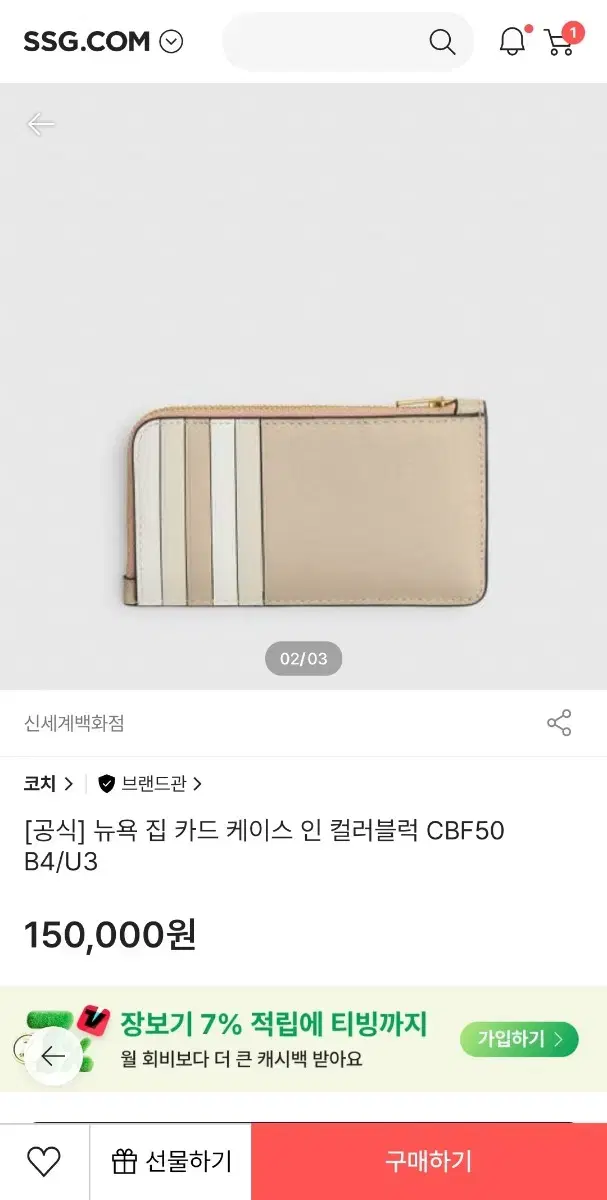
Task: Open the notifications bell
Action: [x=512, y=41]
